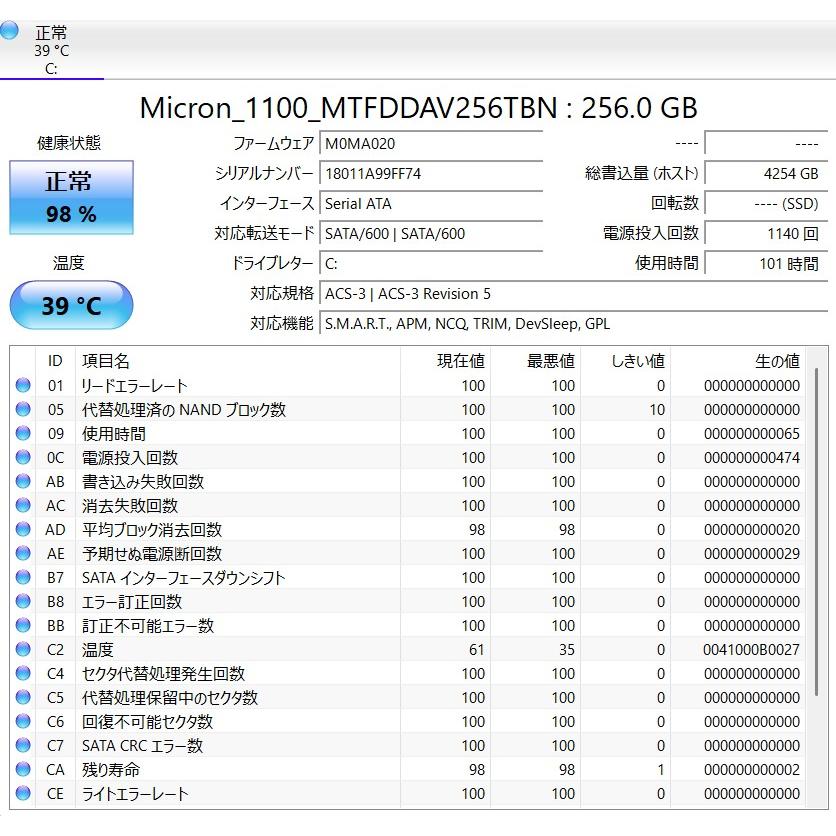Select the リードエラーレート attribute name

pos(134,385)
